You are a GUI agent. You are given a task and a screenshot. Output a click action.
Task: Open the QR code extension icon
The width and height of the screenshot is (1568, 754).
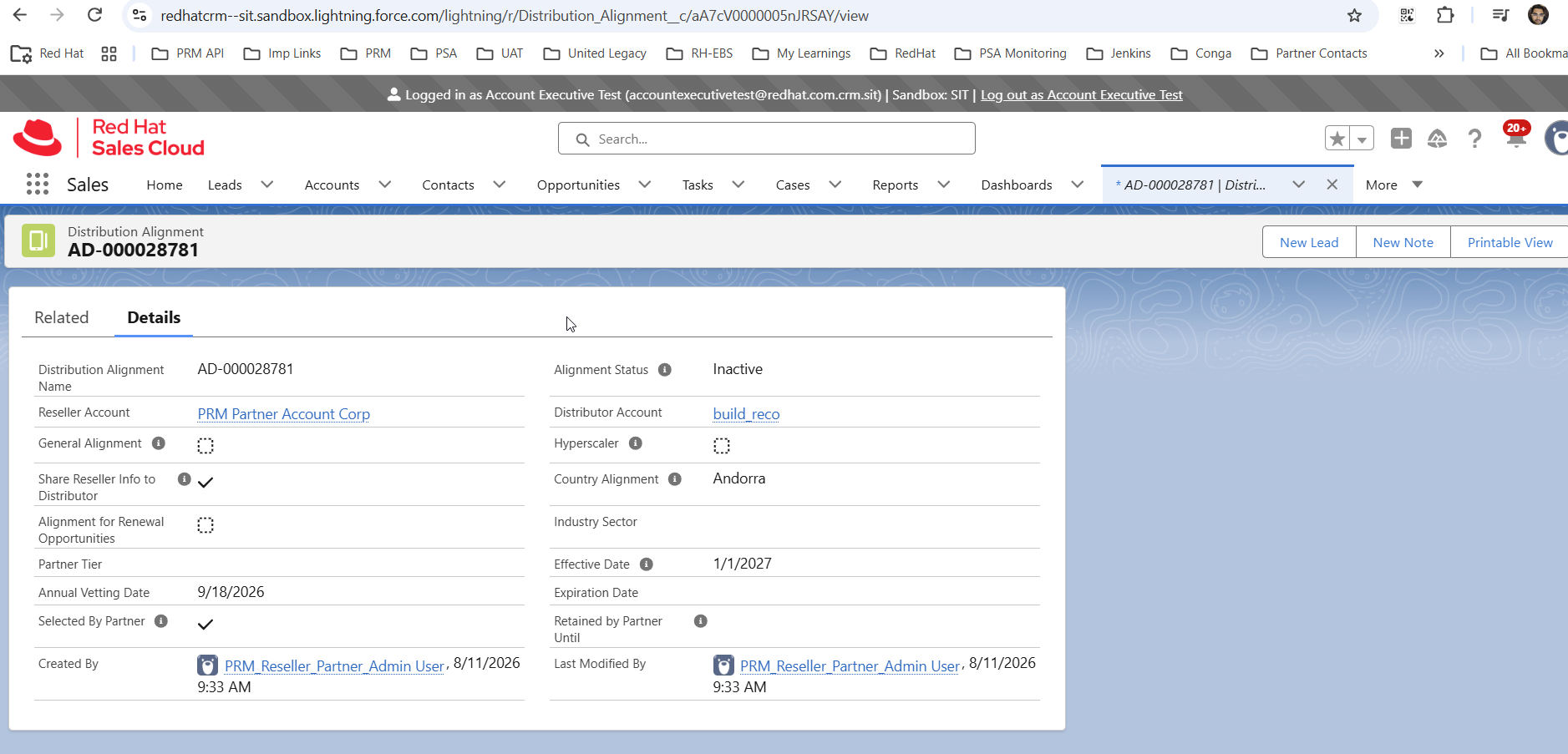click(1408, 15)
